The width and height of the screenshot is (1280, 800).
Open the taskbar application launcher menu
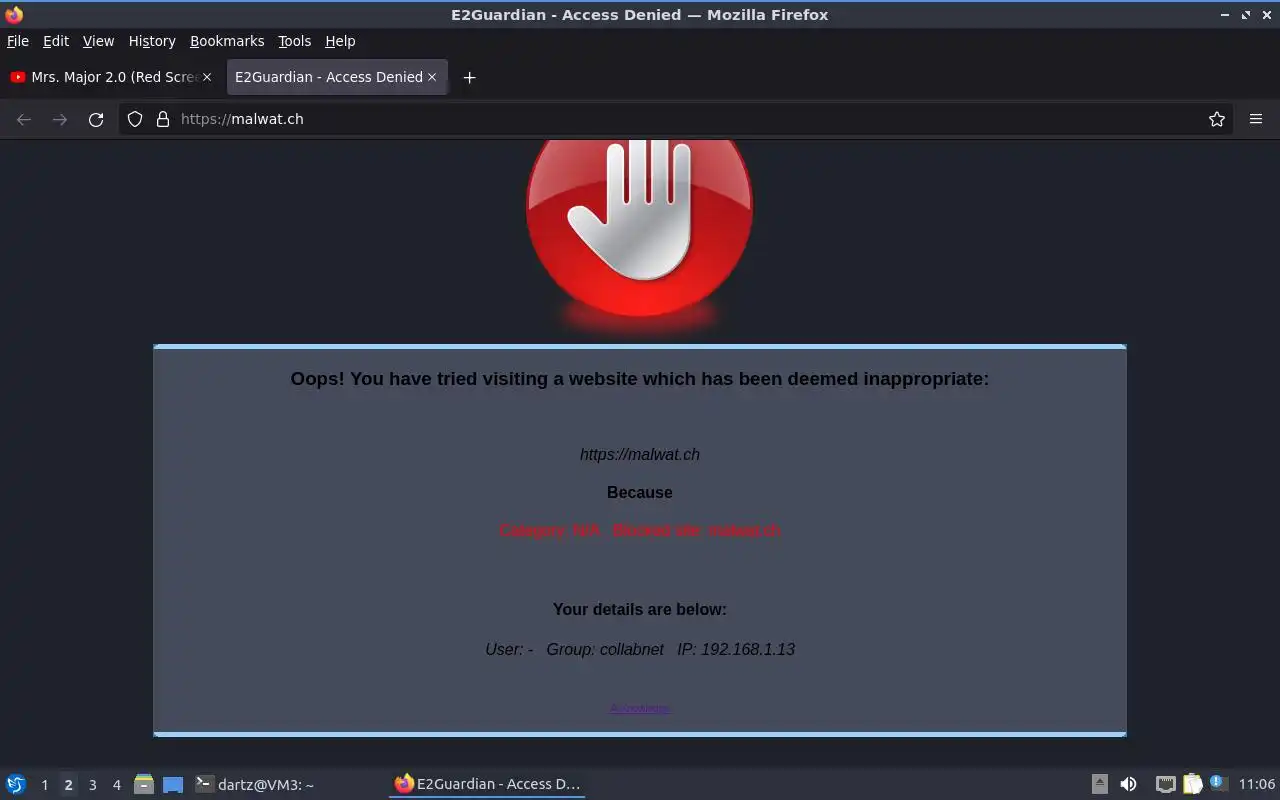16,784
